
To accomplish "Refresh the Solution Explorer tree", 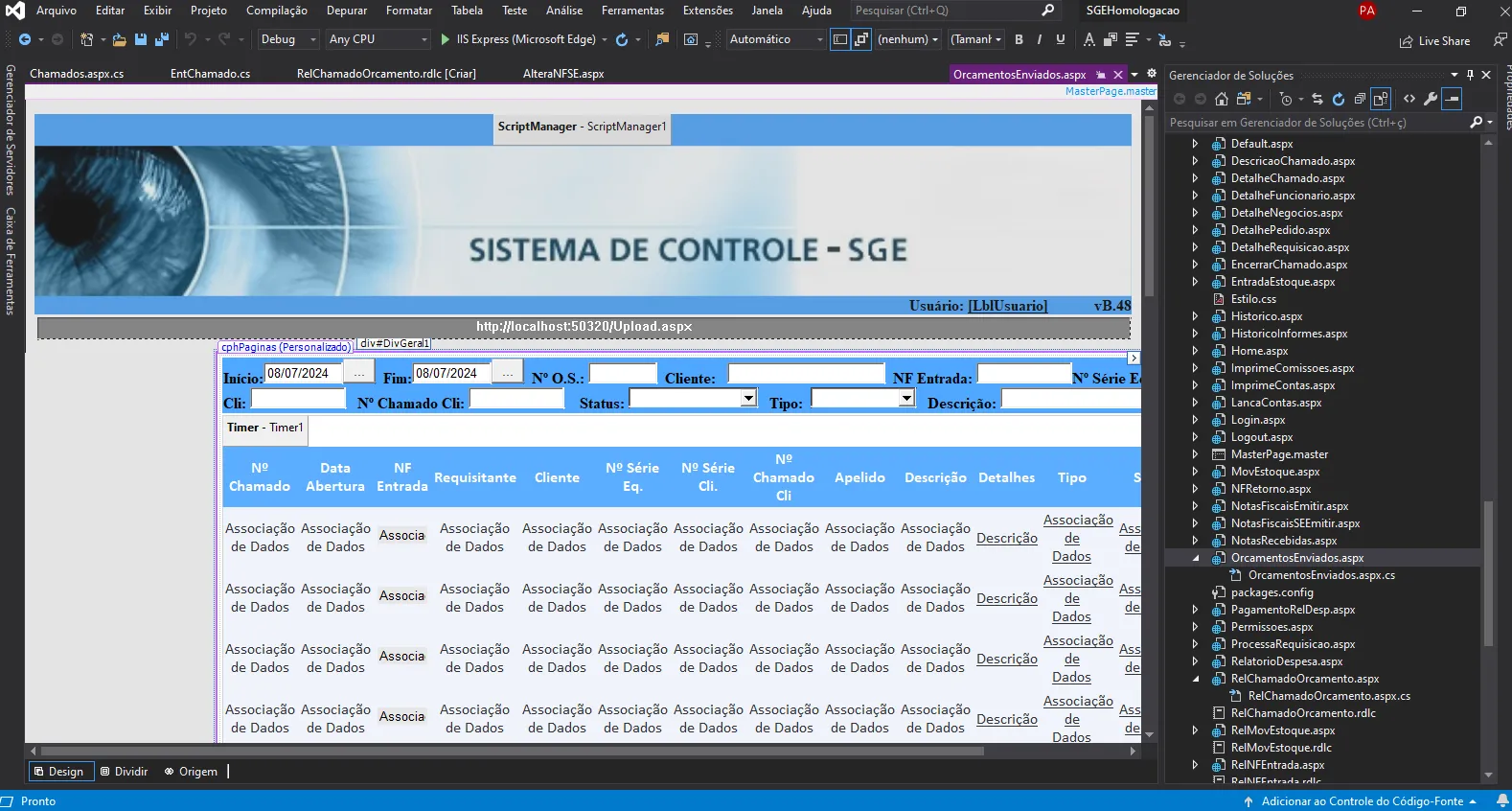I will 1339,99.
